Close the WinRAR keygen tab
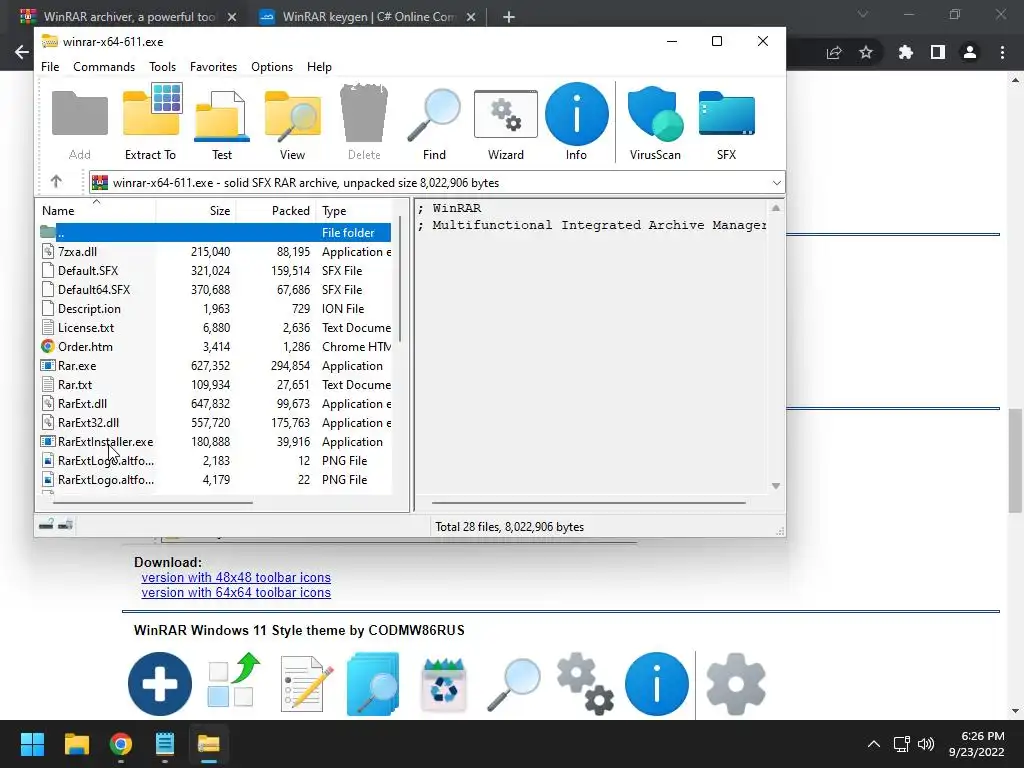 [x=471, y=17]
